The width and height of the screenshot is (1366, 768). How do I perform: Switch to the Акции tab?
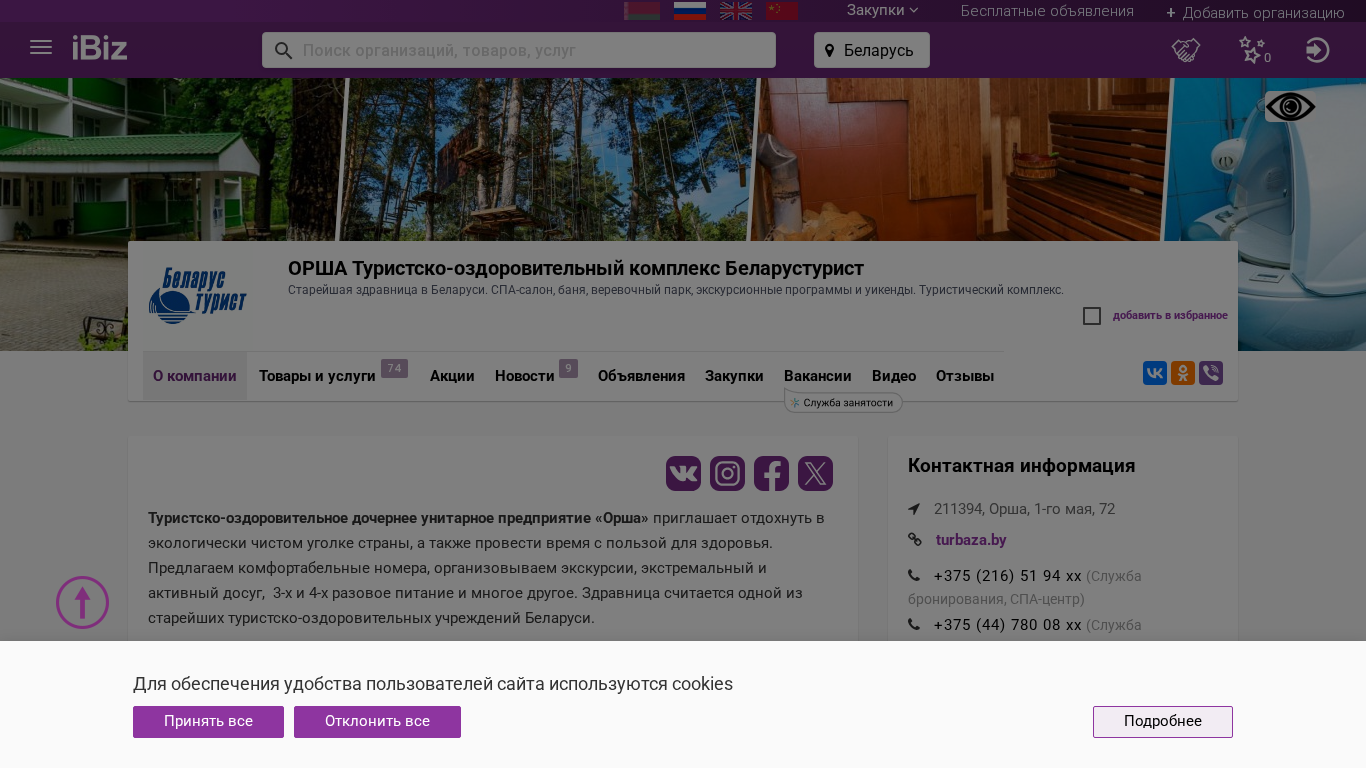coord(452,376)
